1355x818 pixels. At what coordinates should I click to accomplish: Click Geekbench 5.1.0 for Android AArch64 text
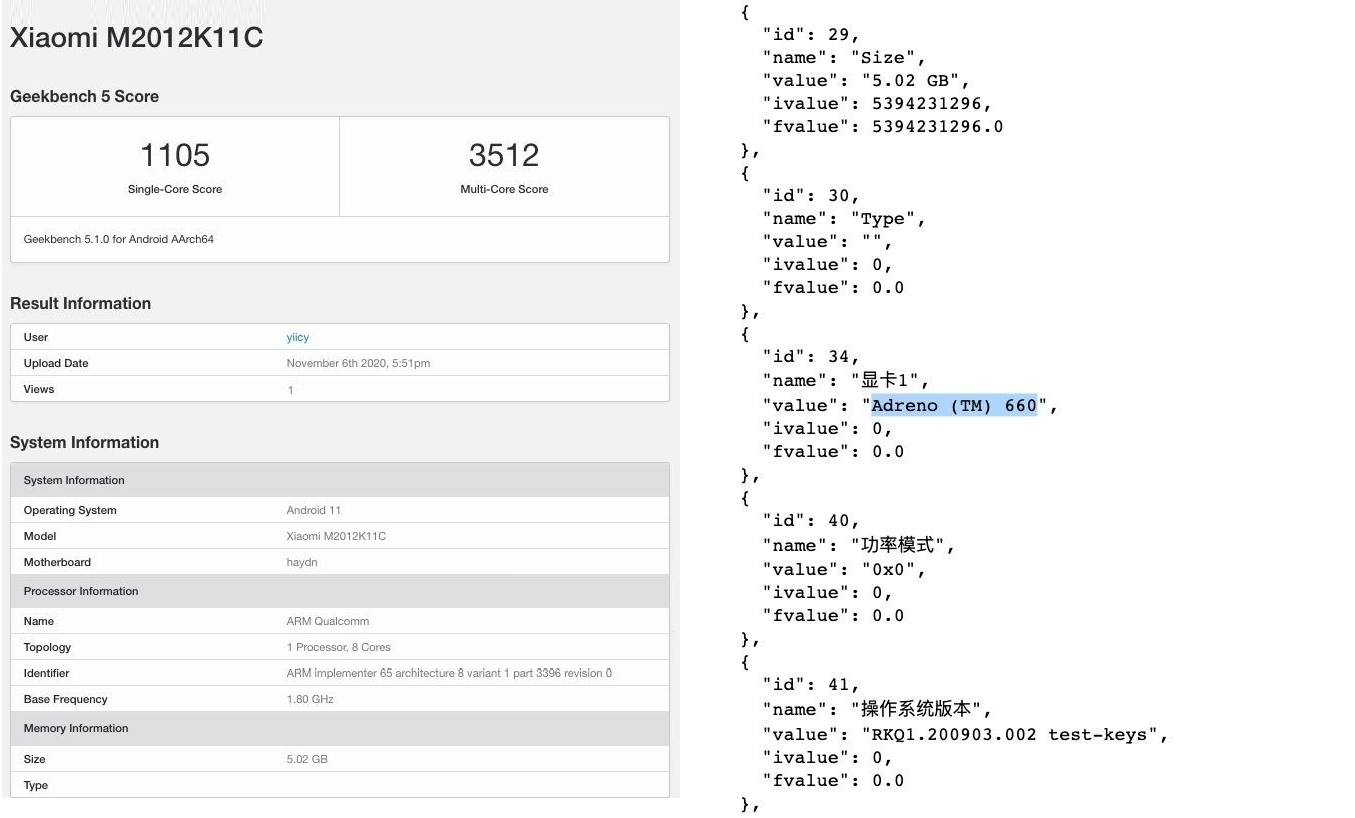(119, 239)
